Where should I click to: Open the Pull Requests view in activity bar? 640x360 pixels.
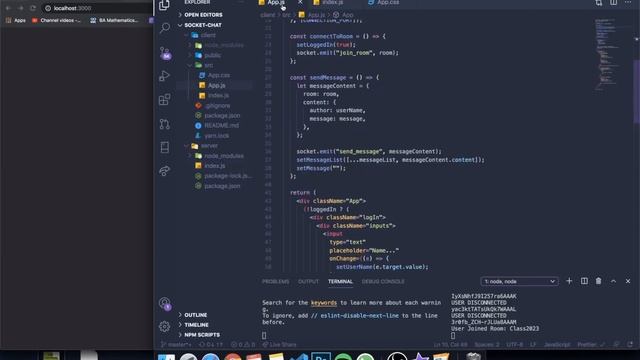[164, 124]
